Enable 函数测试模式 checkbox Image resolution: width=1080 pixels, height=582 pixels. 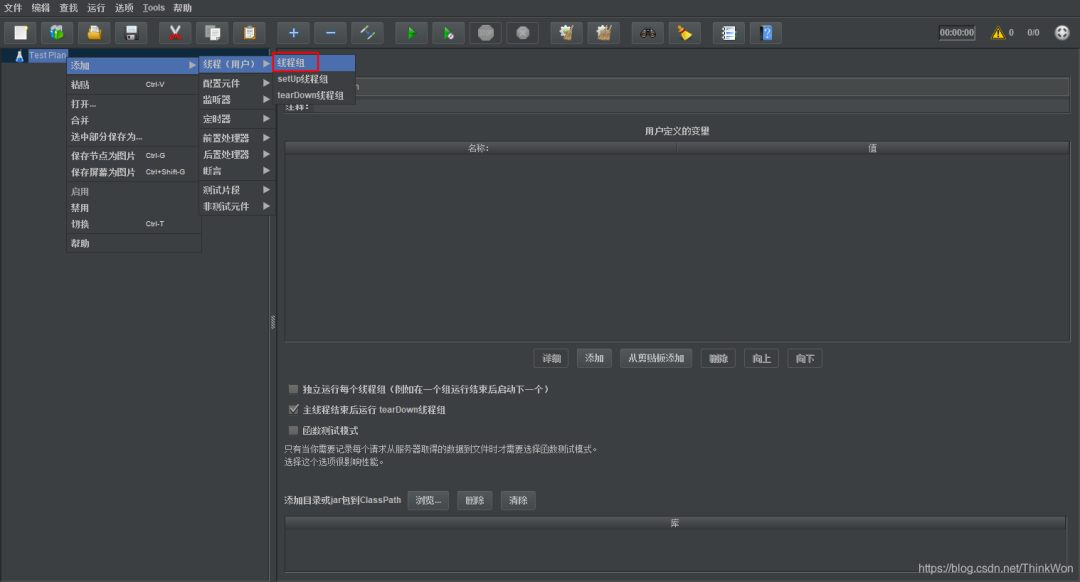coord(293,430)
